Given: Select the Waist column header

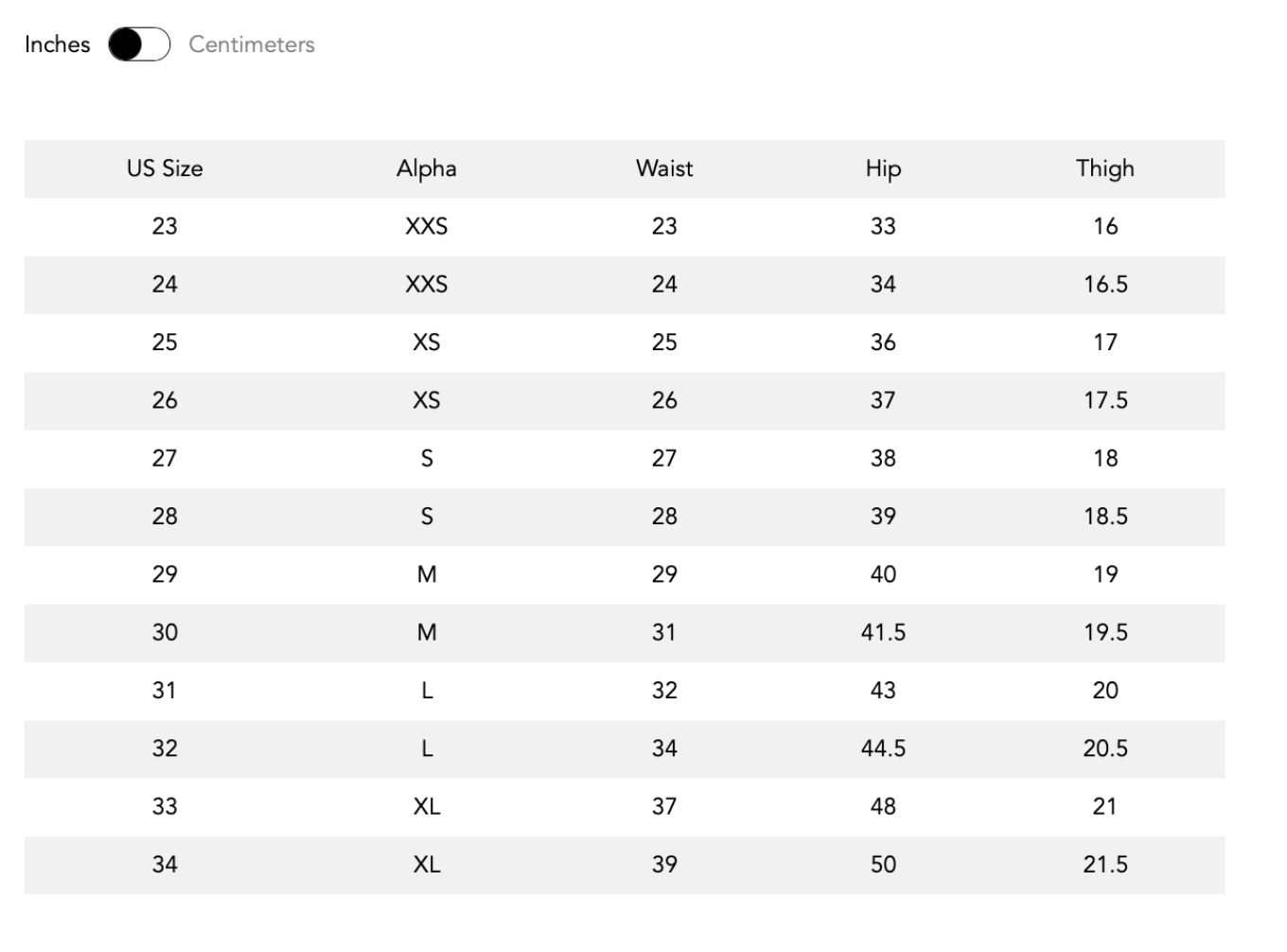Looking at the screenshot, I should pos(664,168).
